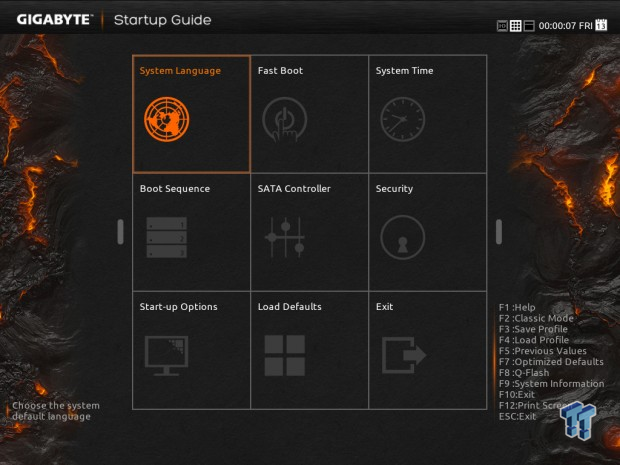
Task: Switch to the window-style view-mode icon
Action: tap(529, 26)
